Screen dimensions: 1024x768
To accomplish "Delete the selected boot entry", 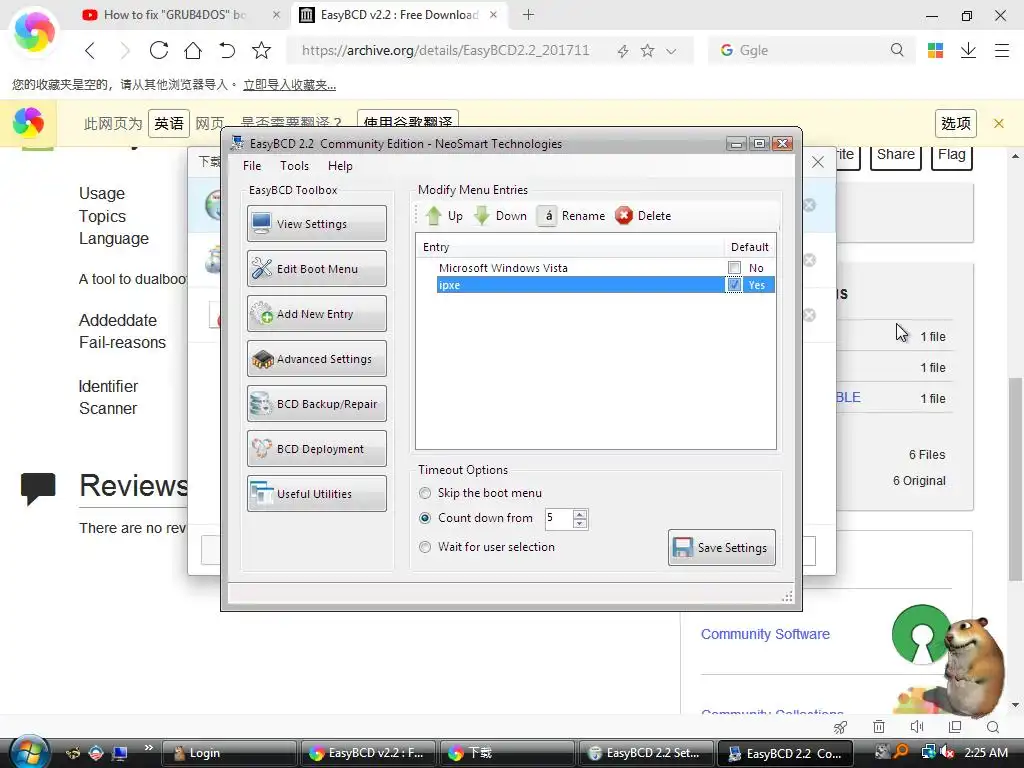I will [643, 216].
